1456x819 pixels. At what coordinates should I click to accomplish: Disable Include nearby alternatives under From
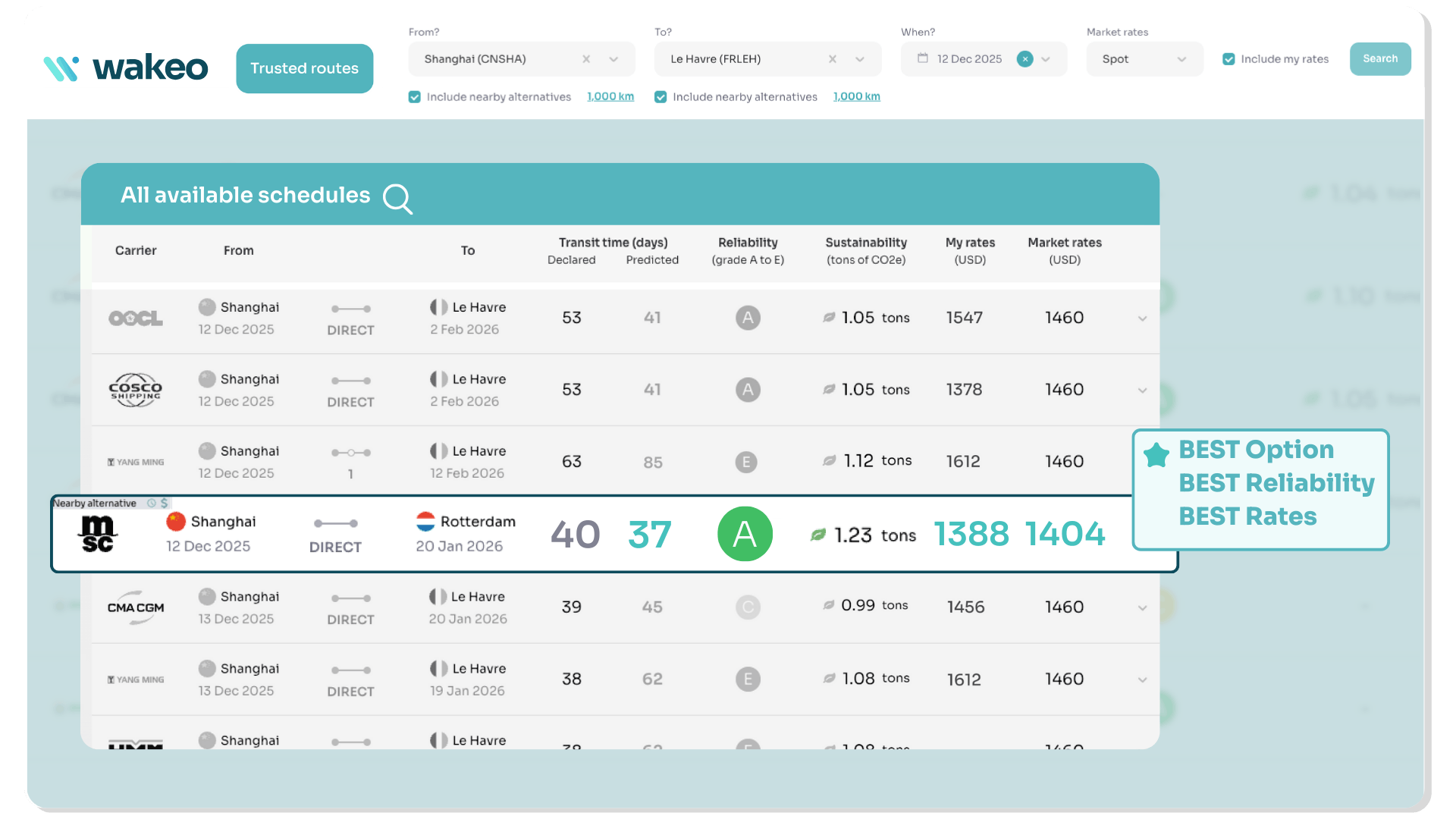[x=415, y=97]
